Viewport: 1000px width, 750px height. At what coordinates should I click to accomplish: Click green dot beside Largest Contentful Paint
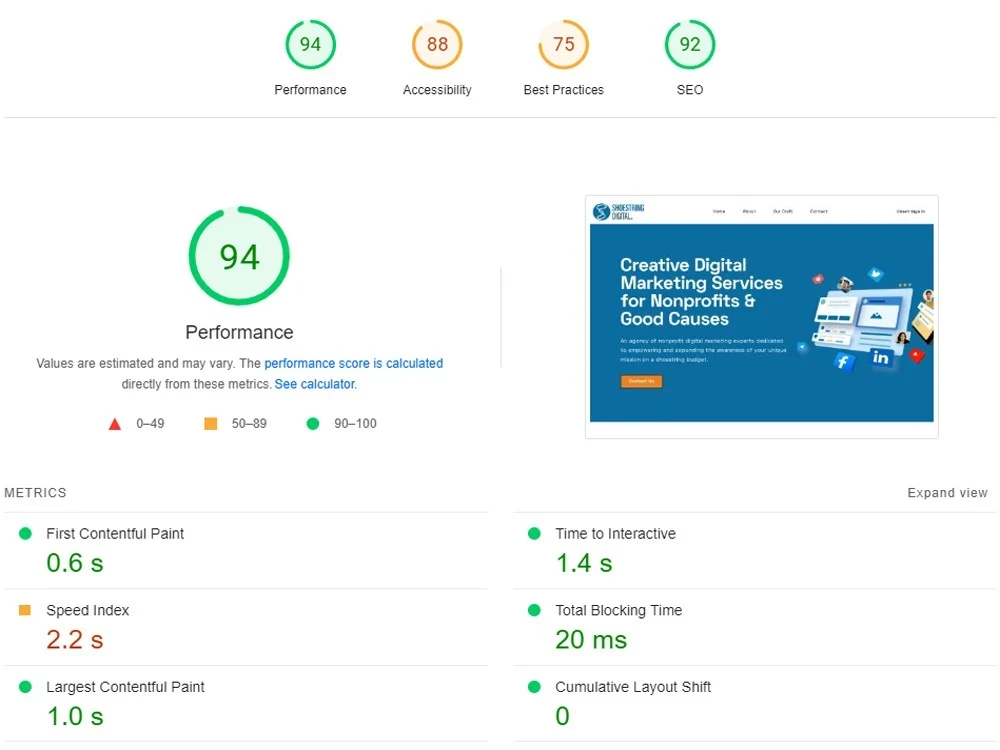pyautogui.click(x=26, y=687)
